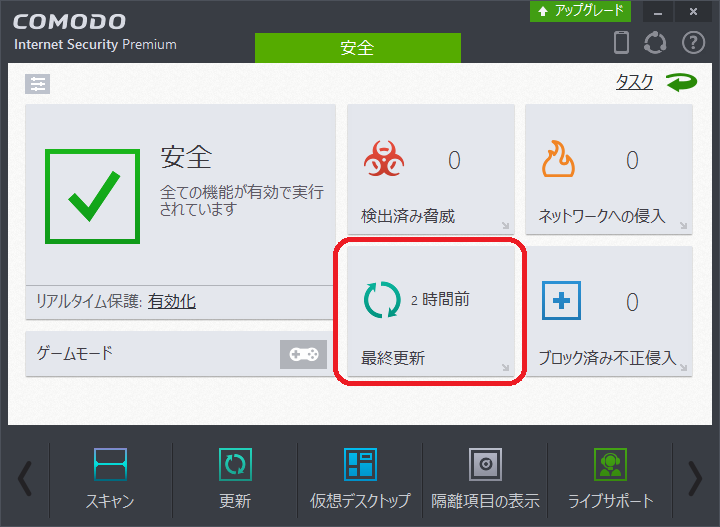Open the 隔離項目の表示 quarantine icon

tap(485, 464)
